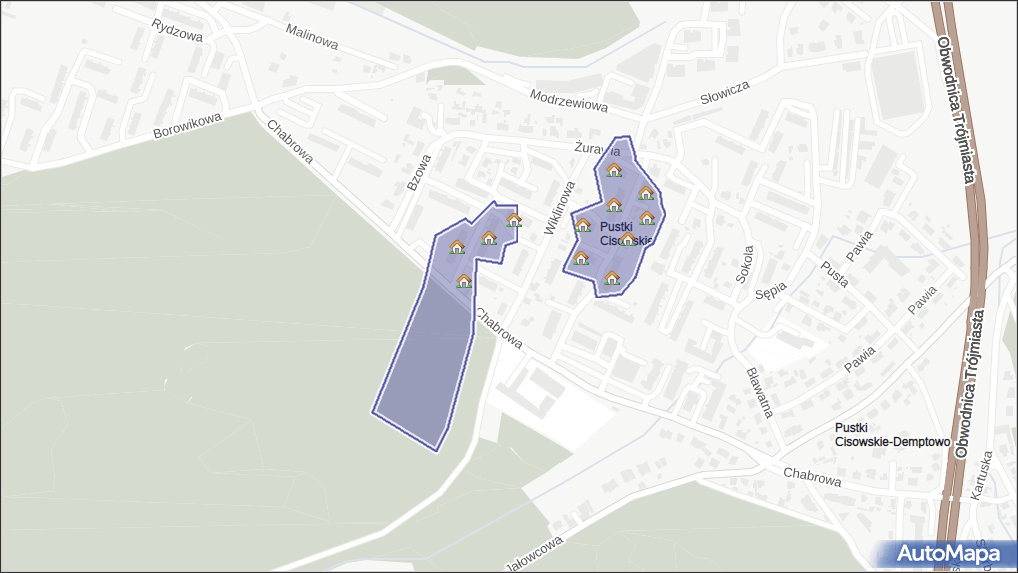Click the Bławatna street label
1018x573 pixels.
[760, 391]
